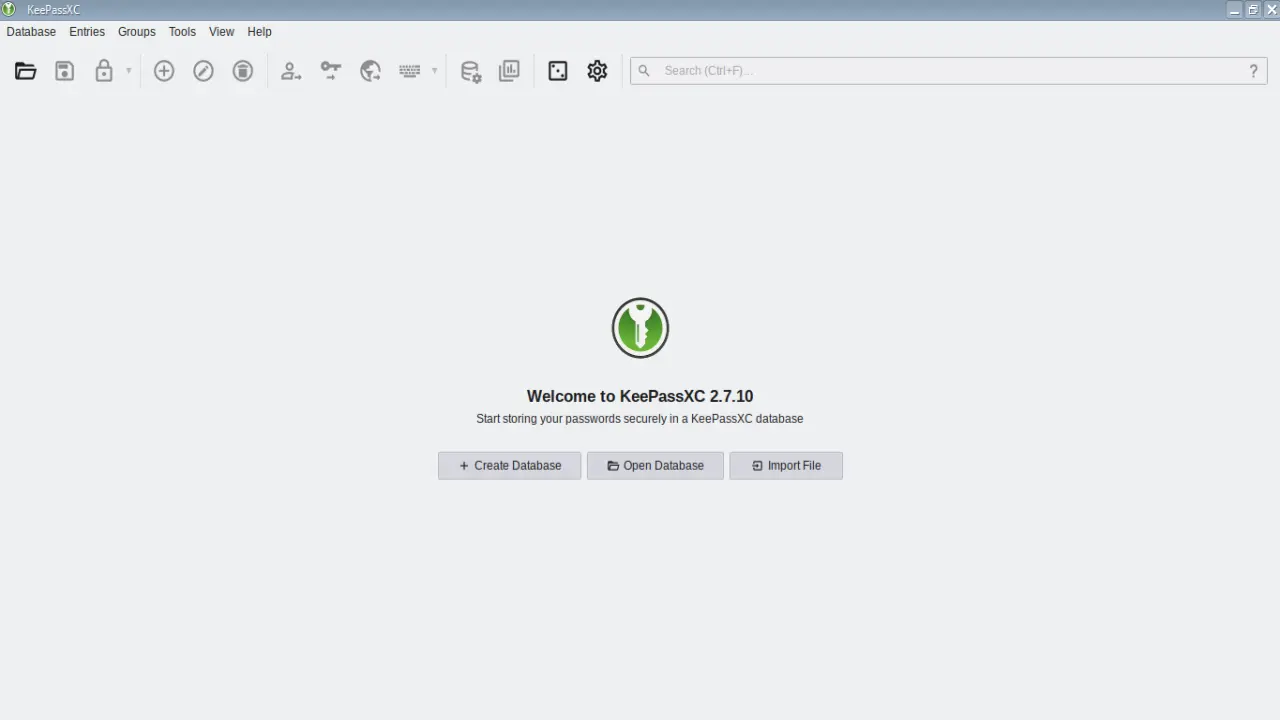Click the search magnifier icon
This screenshot has width=1280, height=720.
(x=644, y=71)
